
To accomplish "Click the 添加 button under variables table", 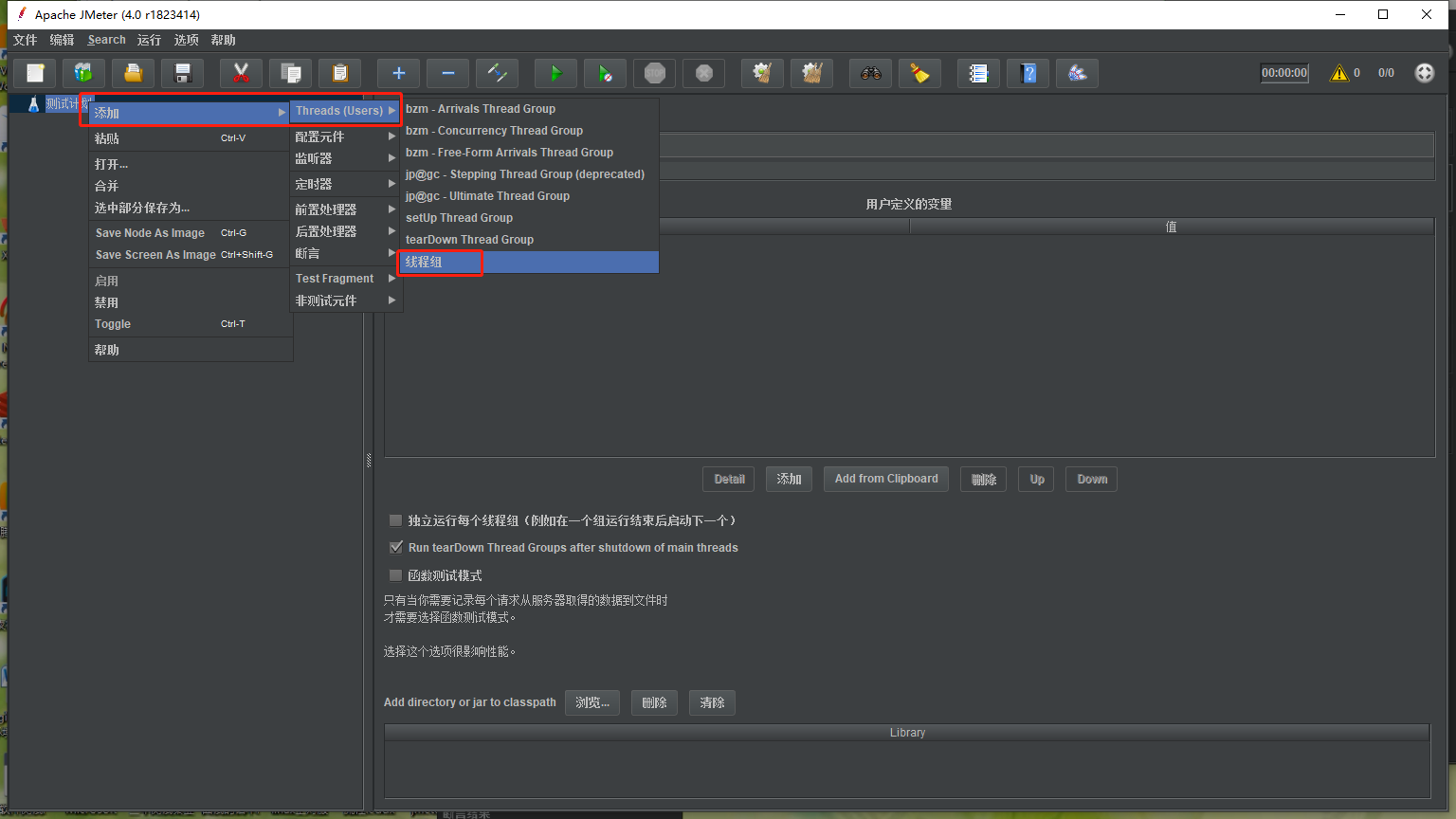I will tap(789, 480).
